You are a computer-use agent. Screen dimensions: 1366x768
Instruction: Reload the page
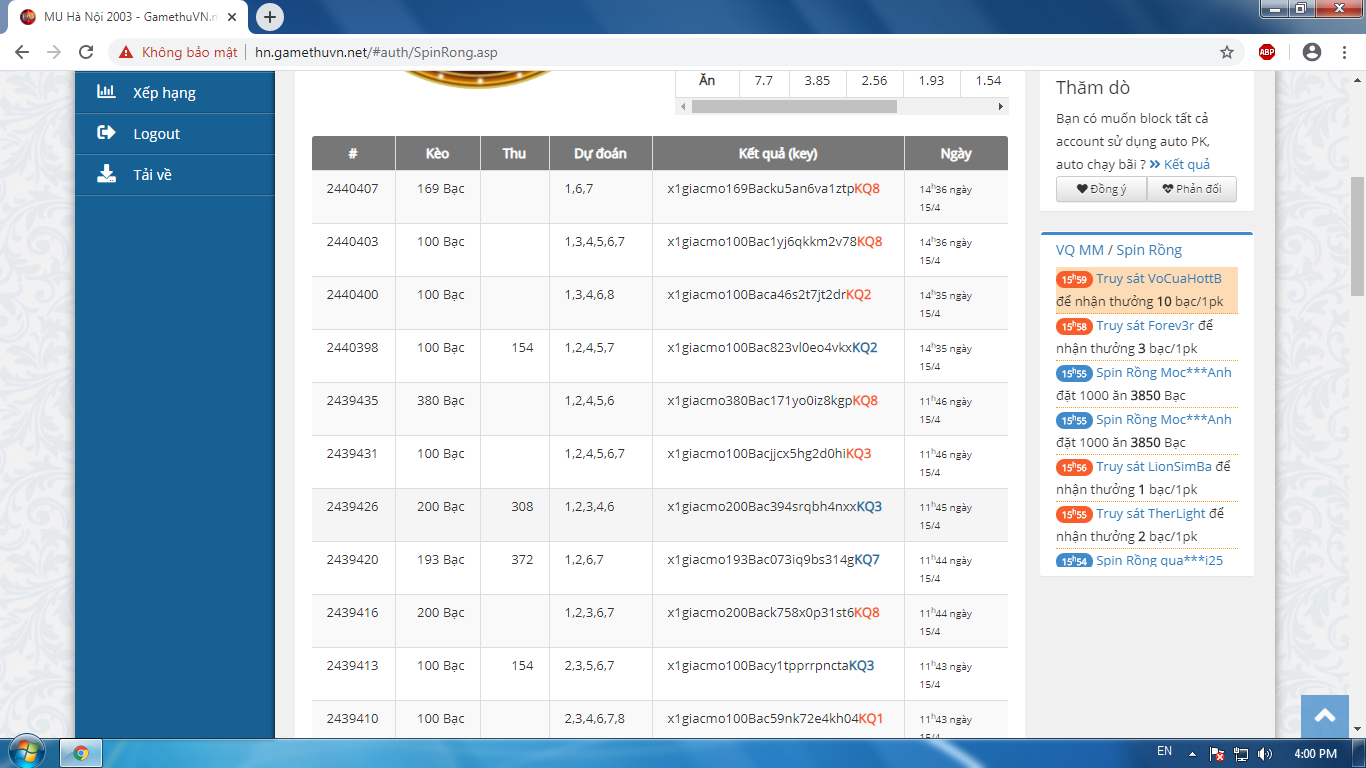coord(86,52)
